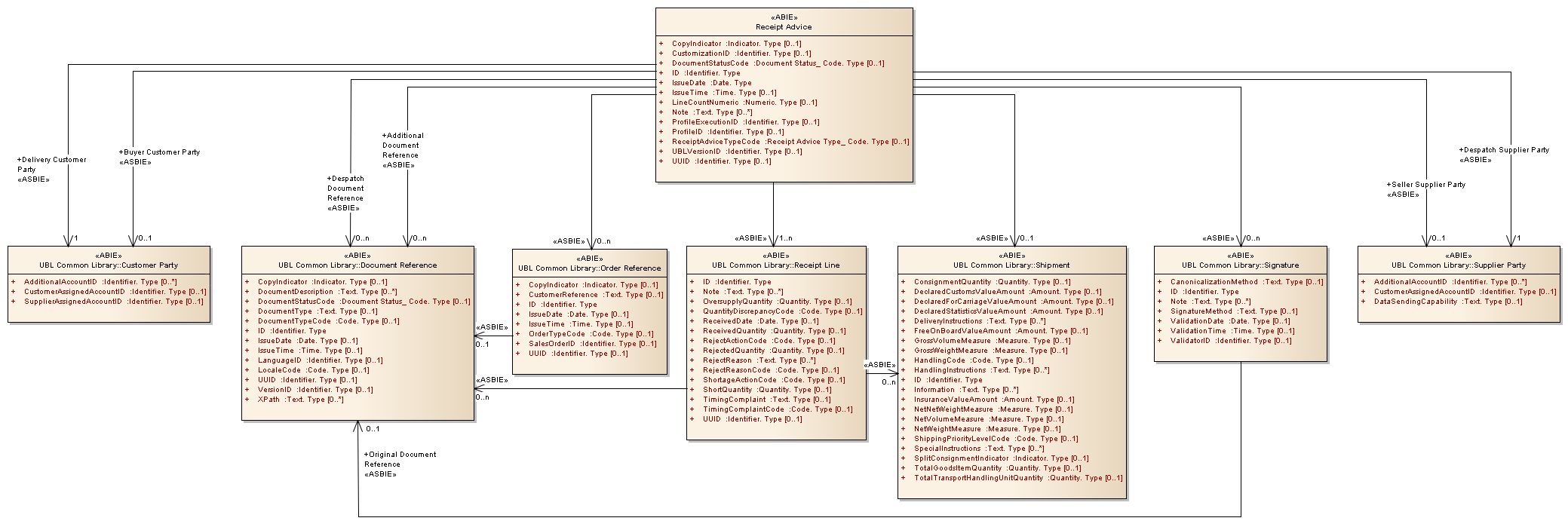The image size is (1568, 524).
Task: Select the Signature class title
Action: click(1240, 265)
